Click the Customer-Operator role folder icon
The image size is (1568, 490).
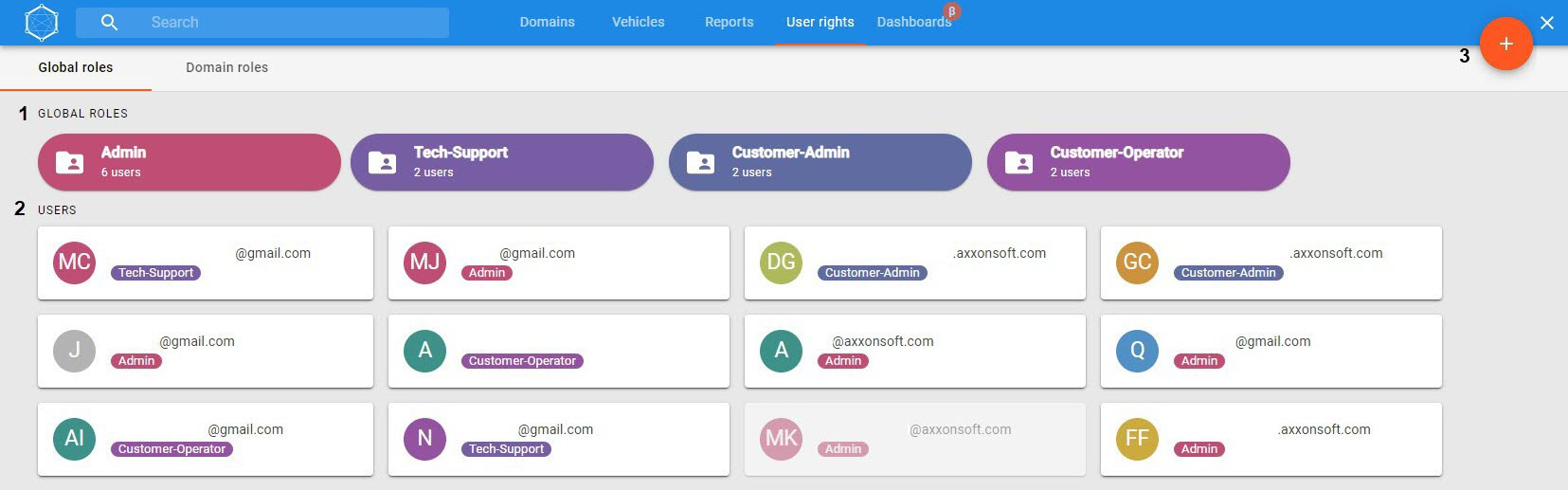tap(1018, 162)
